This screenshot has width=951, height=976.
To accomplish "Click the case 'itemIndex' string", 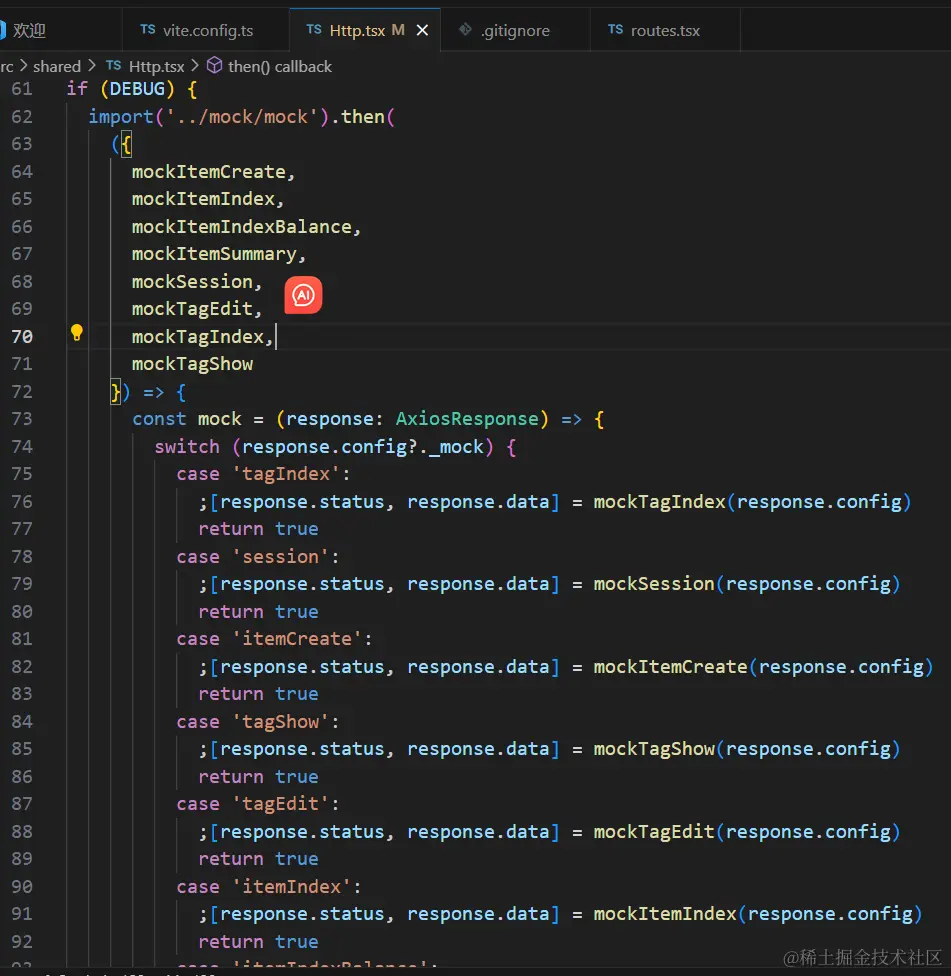I will [291, 887].
